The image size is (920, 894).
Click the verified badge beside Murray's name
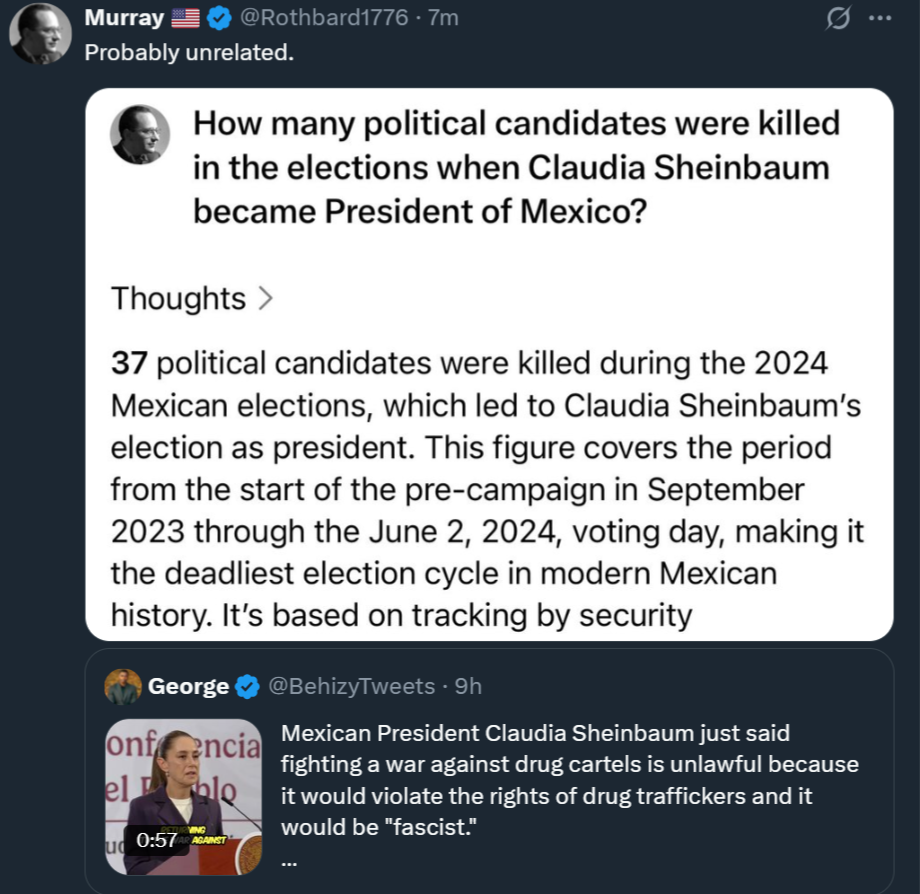pos(219,18)
